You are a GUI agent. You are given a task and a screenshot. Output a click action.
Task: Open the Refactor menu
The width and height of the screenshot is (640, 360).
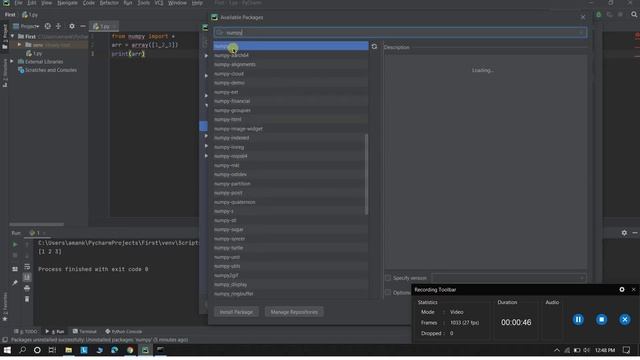[x=109, y=3]
